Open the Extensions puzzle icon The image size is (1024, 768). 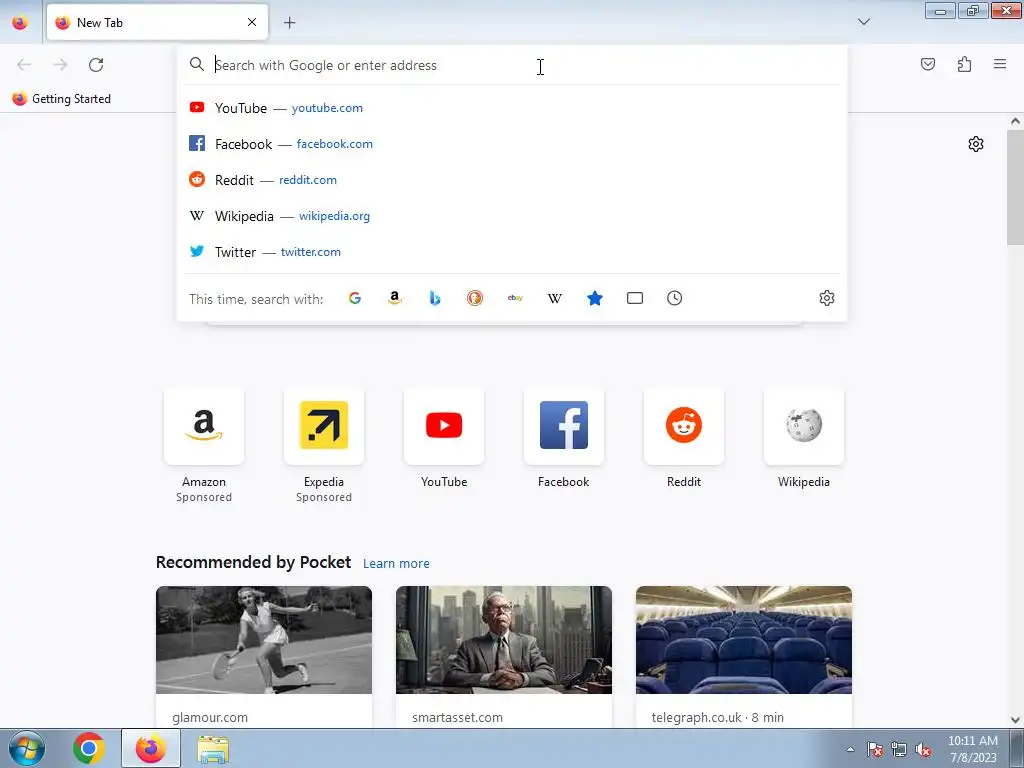tap(964, 64)
